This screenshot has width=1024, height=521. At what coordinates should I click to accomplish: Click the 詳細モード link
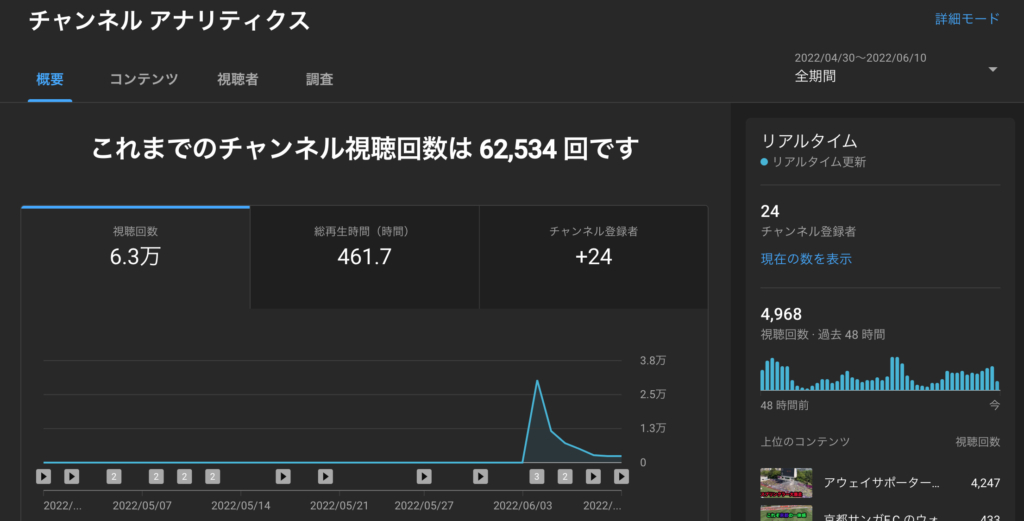tap(967, 19)
